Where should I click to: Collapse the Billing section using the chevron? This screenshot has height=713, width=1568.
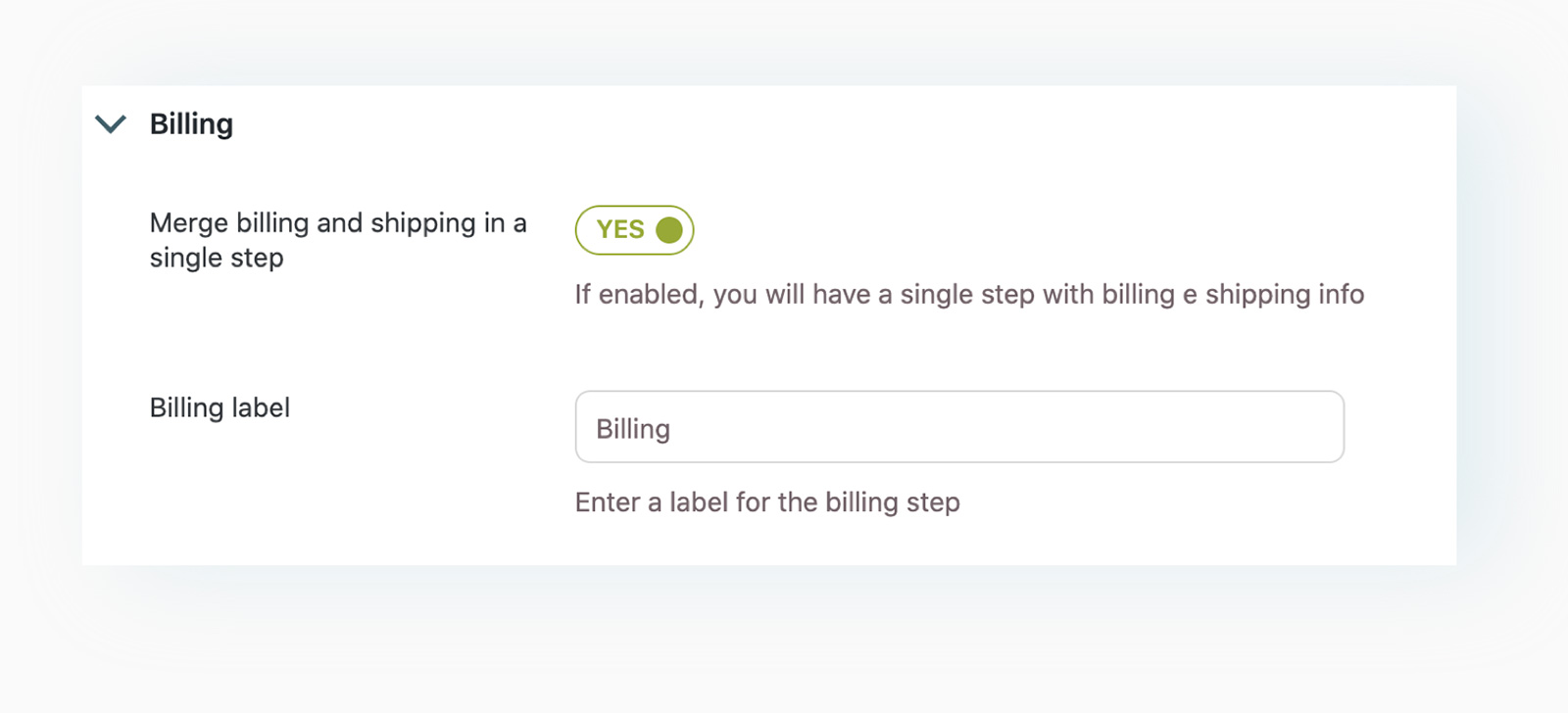coord(112,123)
